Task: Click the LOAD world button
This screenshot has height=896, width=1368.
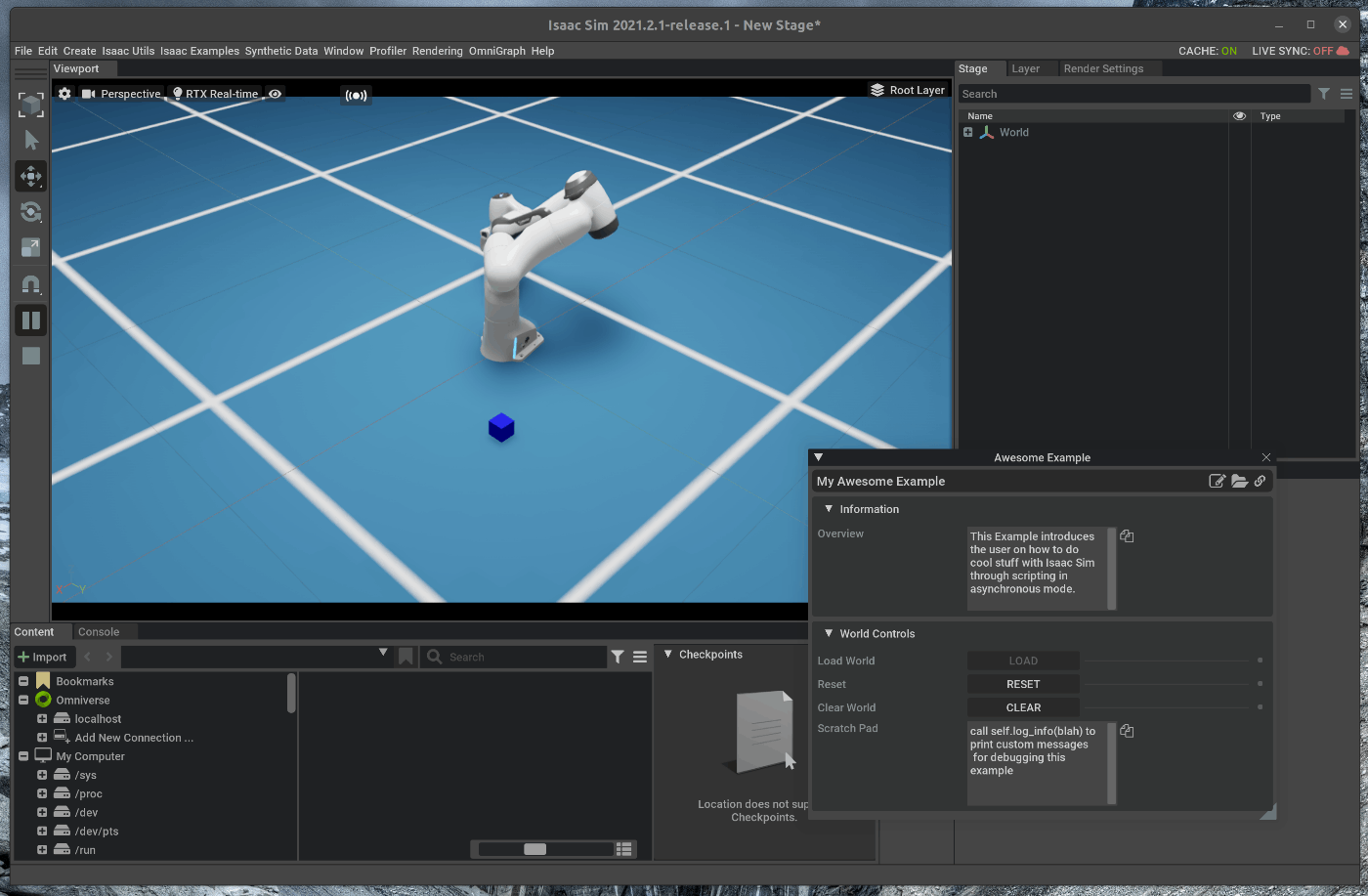Action: tap(1023, 661)
